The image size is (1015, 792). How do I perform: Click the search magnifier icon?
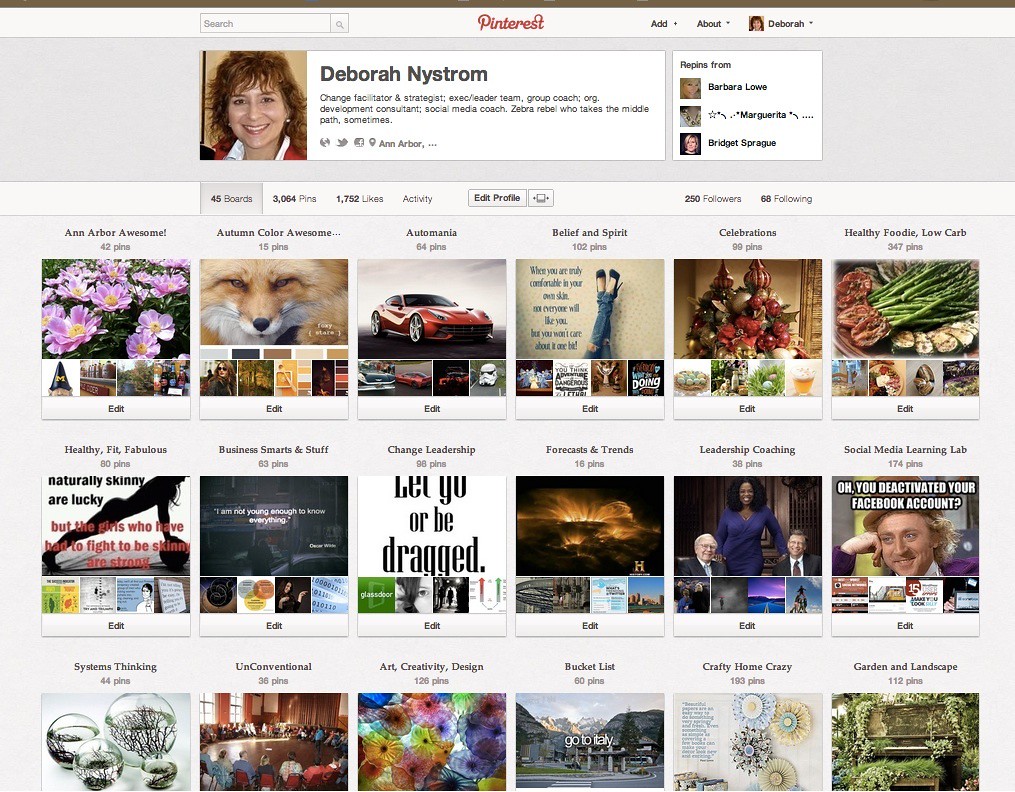[340, 24]
